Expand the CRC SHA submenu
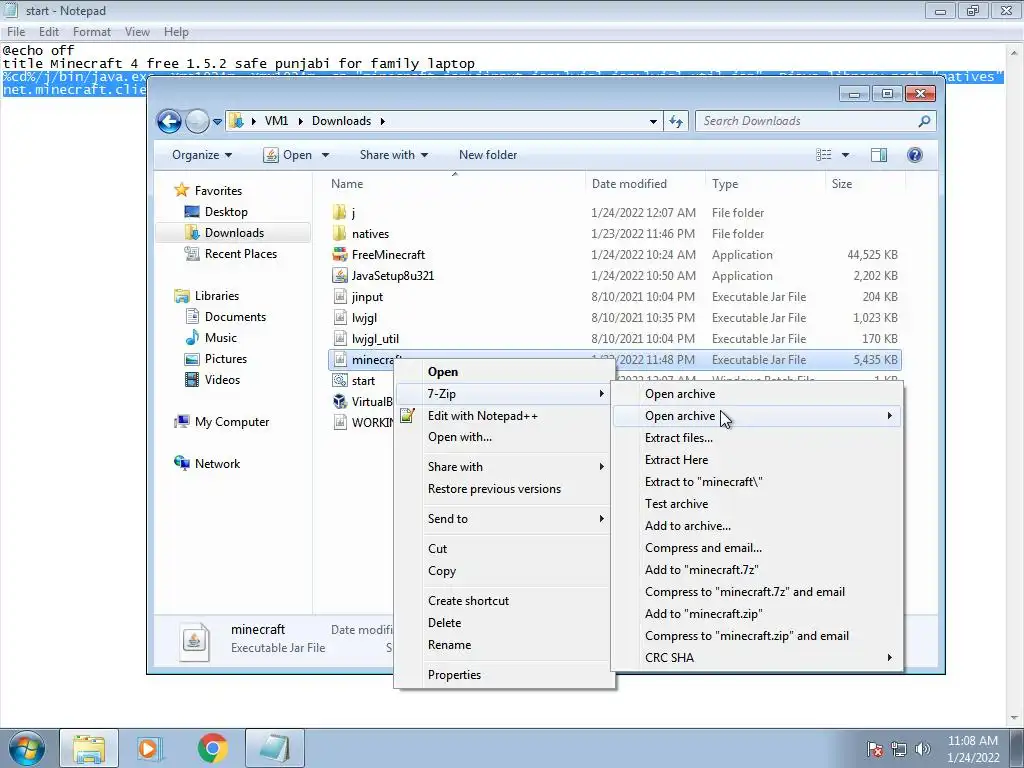Viewport: 1024px width, 768px height. [757, 658]
